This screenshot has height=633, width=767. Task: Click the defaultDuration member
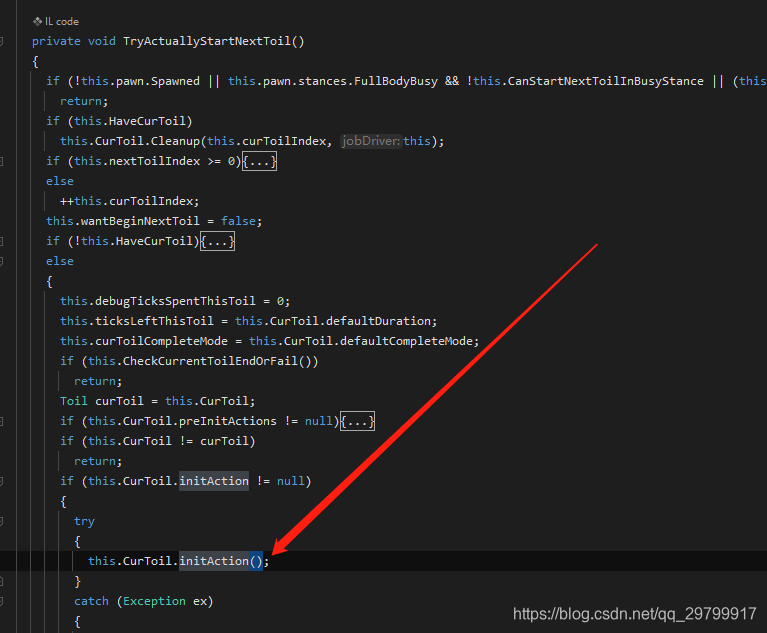tap(378, 321)
